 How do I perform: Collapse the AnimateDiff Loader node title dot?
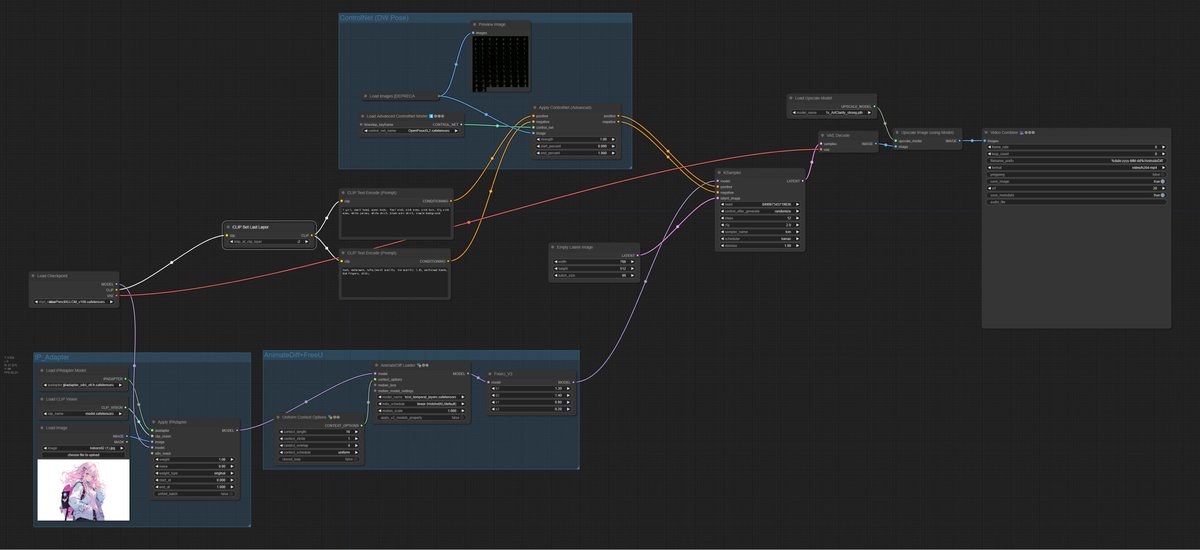(x=376, y=365)
